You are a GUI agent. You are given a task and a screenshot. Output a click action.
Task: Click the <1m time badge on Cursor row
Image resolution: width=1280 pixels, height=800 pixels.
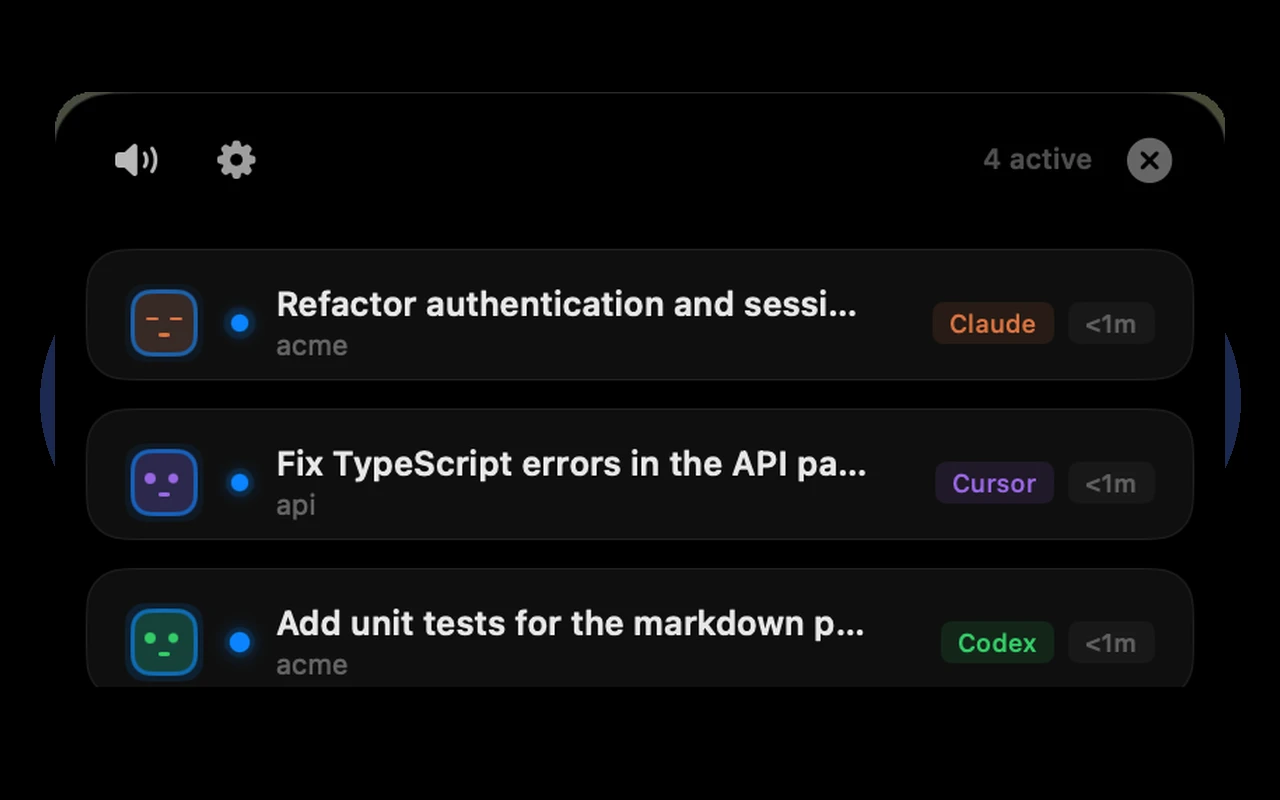1111,483
